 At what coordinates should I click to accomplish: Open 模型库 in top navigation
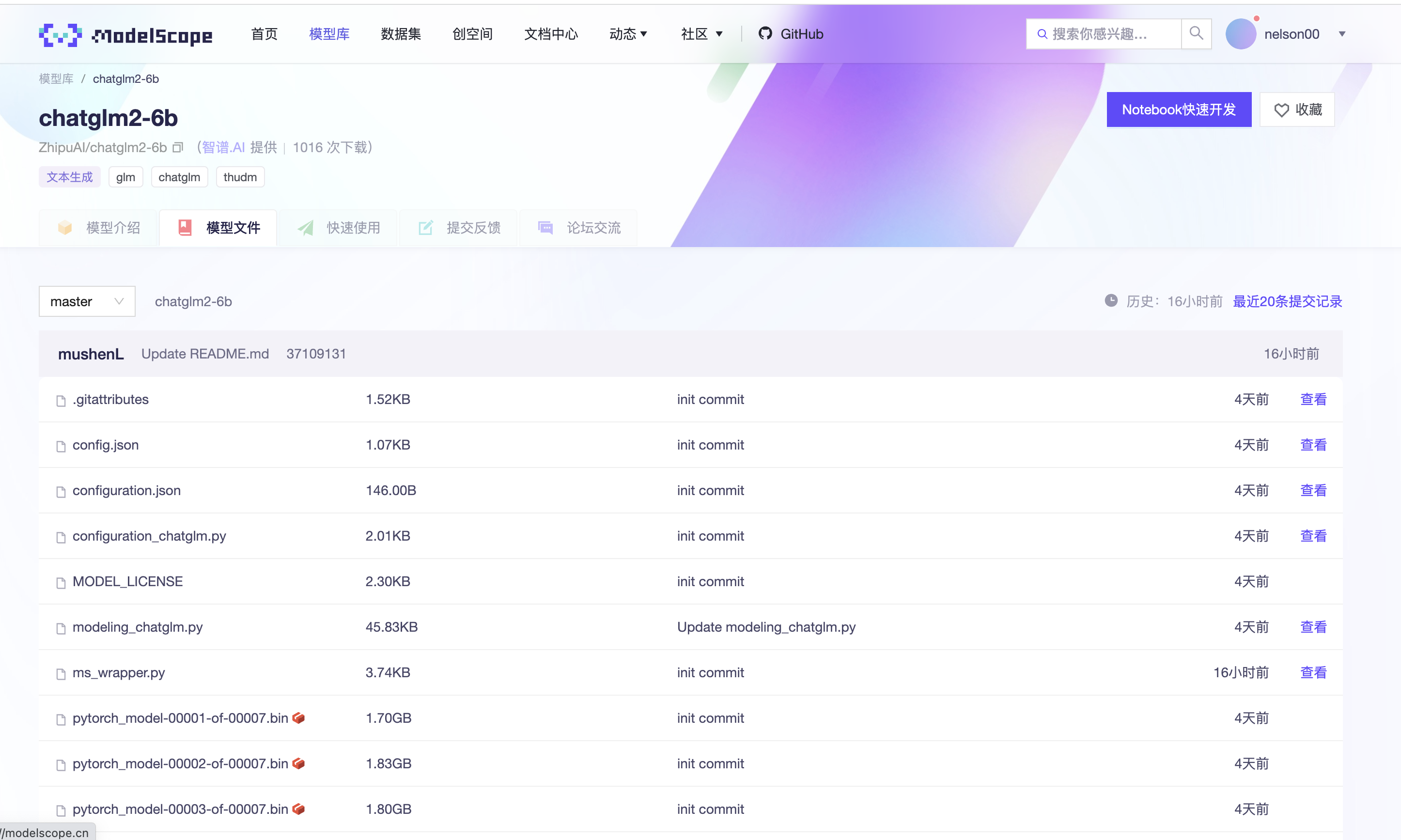click(329, 34)
